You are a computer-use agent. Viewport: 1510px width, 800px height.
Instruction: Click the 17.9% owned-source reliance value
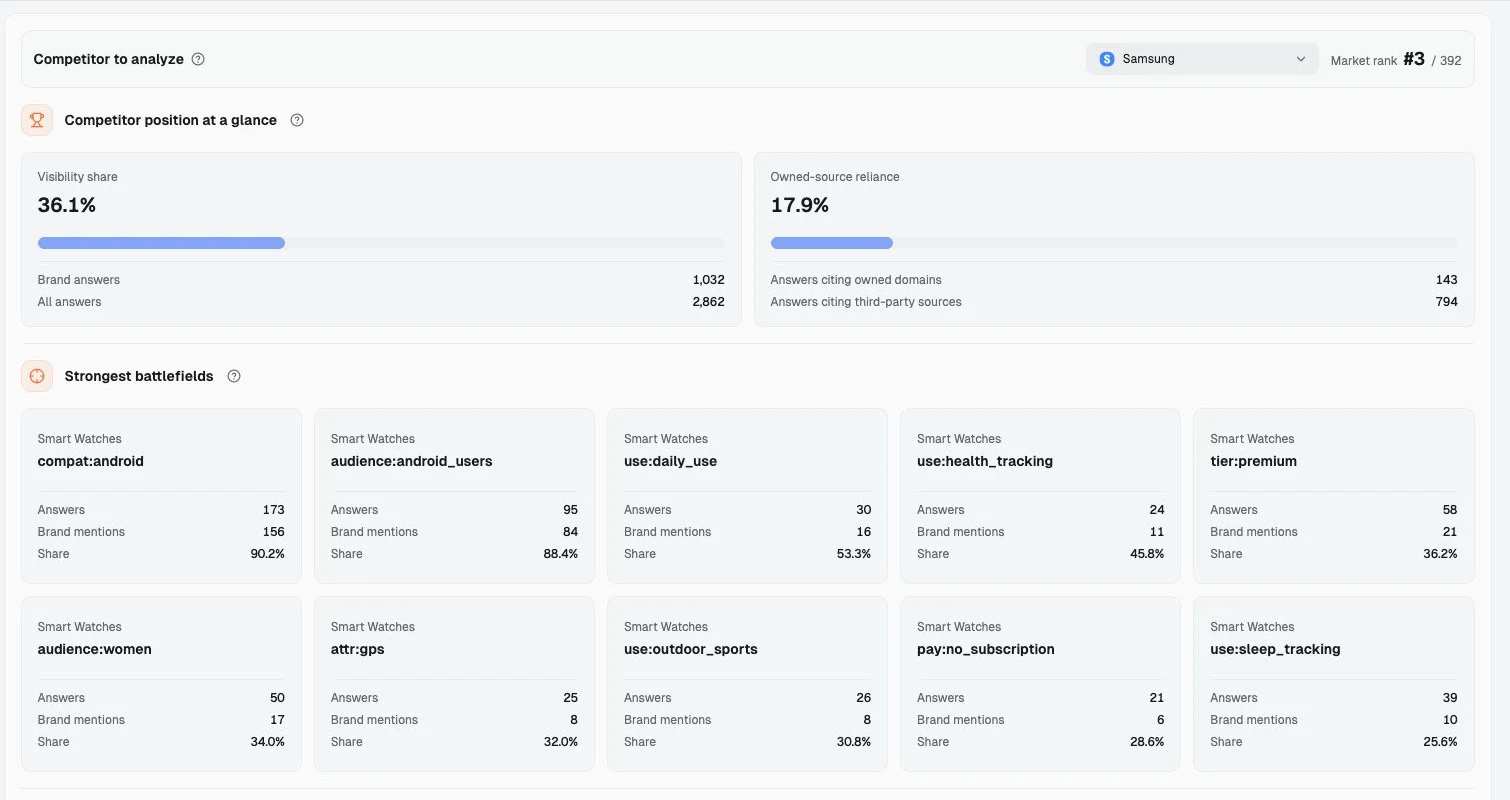click(x=800, y=205)
